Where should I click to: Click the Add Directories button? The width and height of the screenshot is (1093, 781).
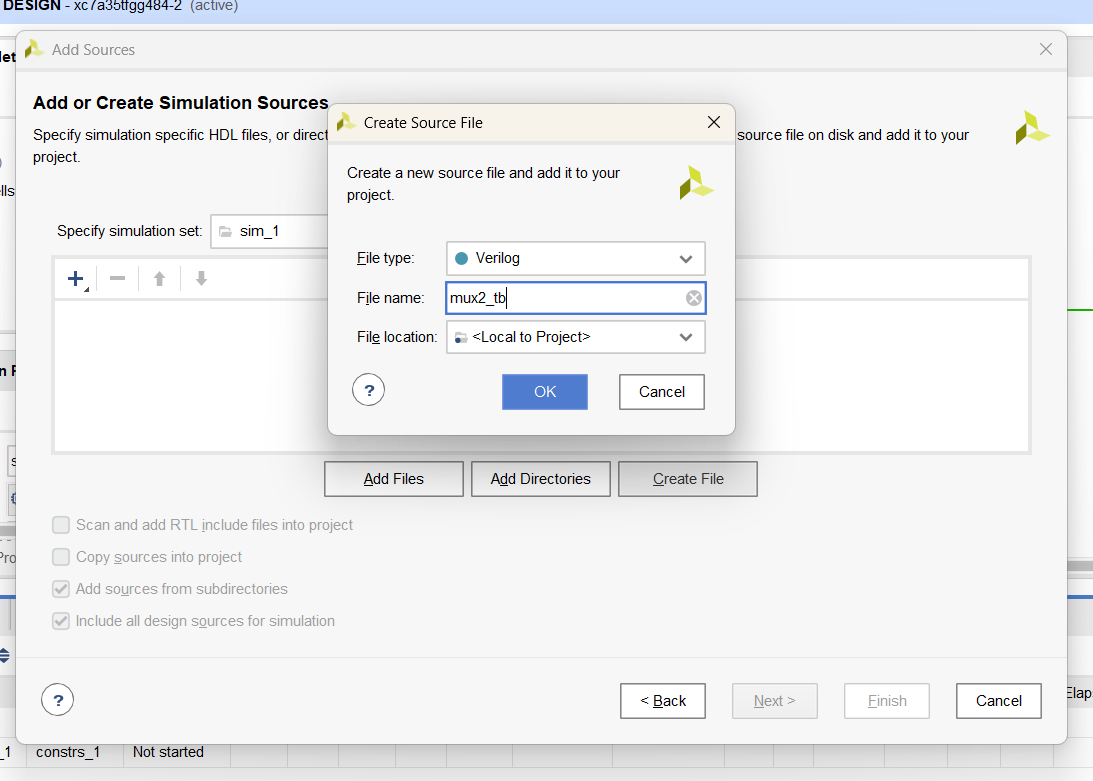pyautogui.click(x=541, y=479)
